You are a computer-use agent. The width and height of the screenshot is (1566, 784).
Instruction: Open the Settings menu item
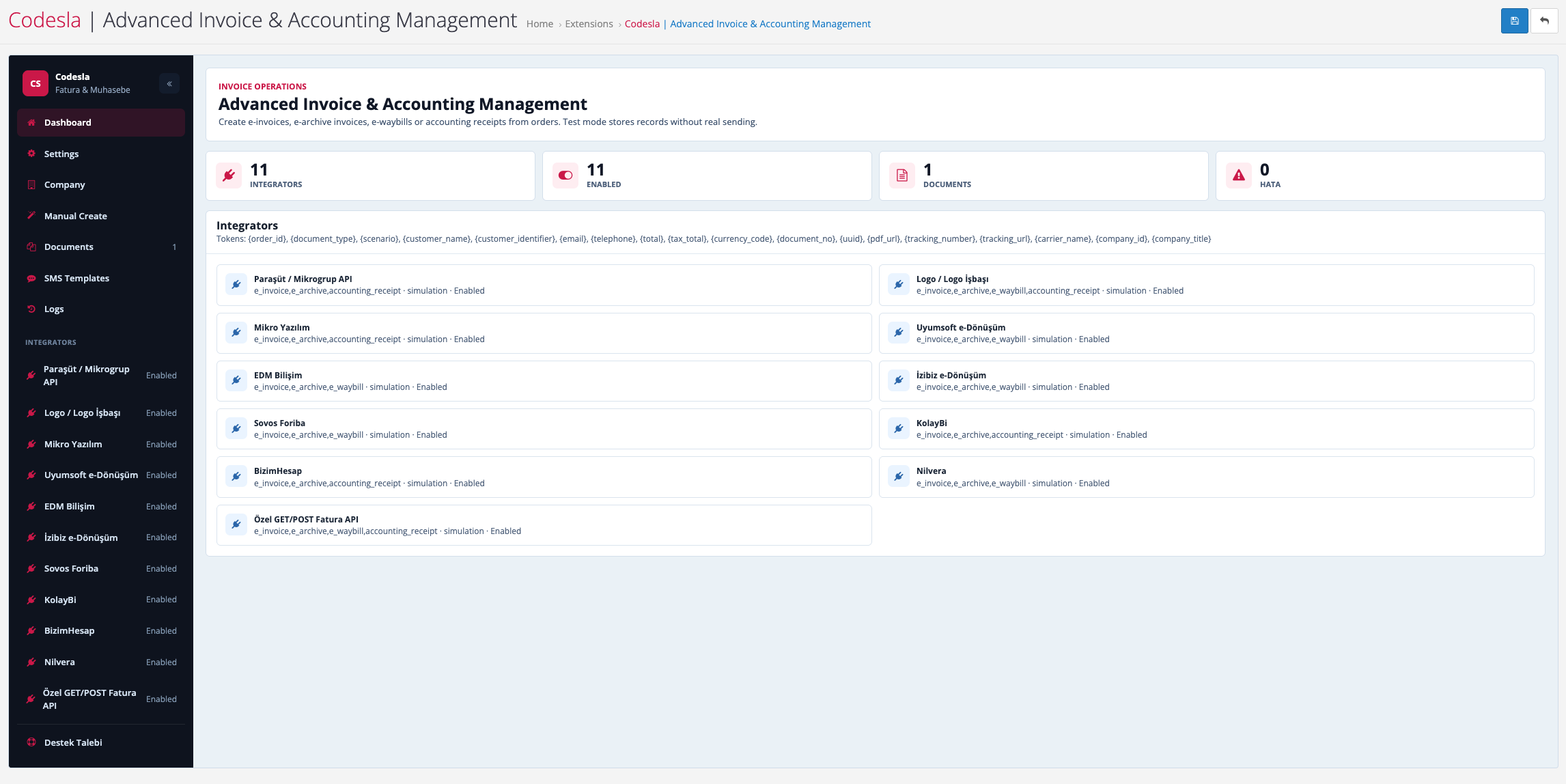pos(101,154)
